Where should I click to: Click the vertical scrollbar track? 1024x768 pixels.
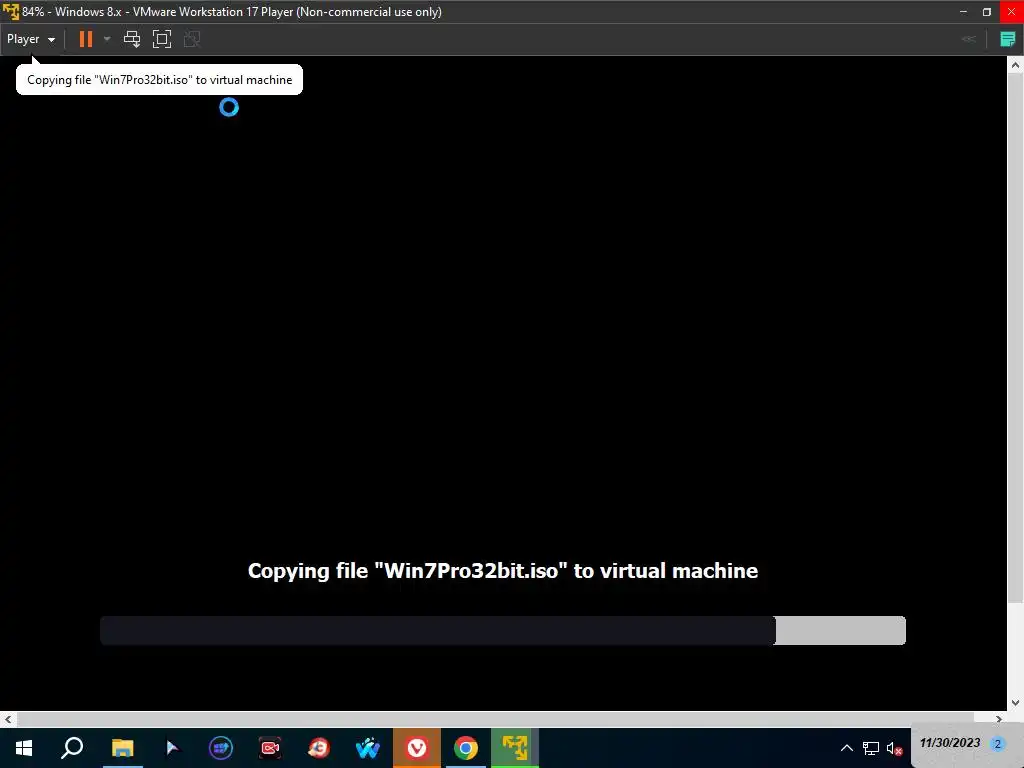tap(1015, 384)
